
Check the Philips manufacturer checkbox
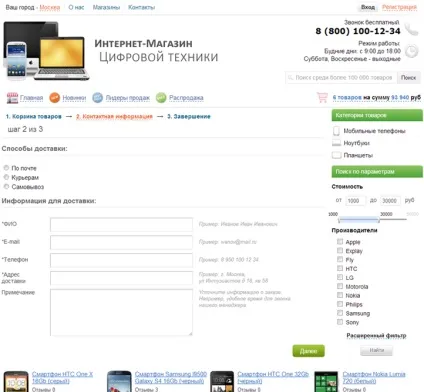(340, 304)
